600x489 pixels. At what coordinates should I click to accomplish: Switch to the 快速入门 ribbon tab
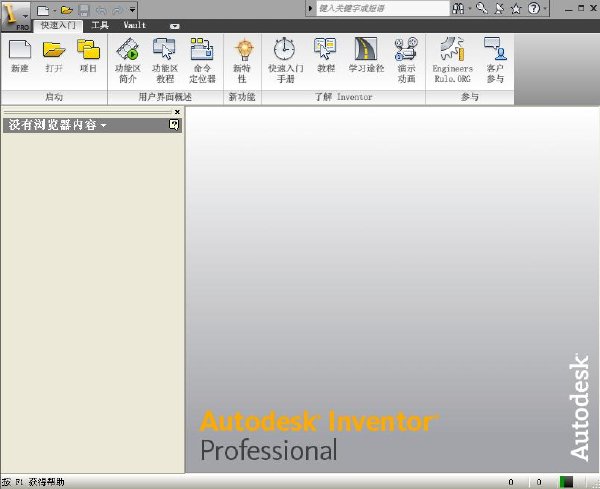point(58,26)
